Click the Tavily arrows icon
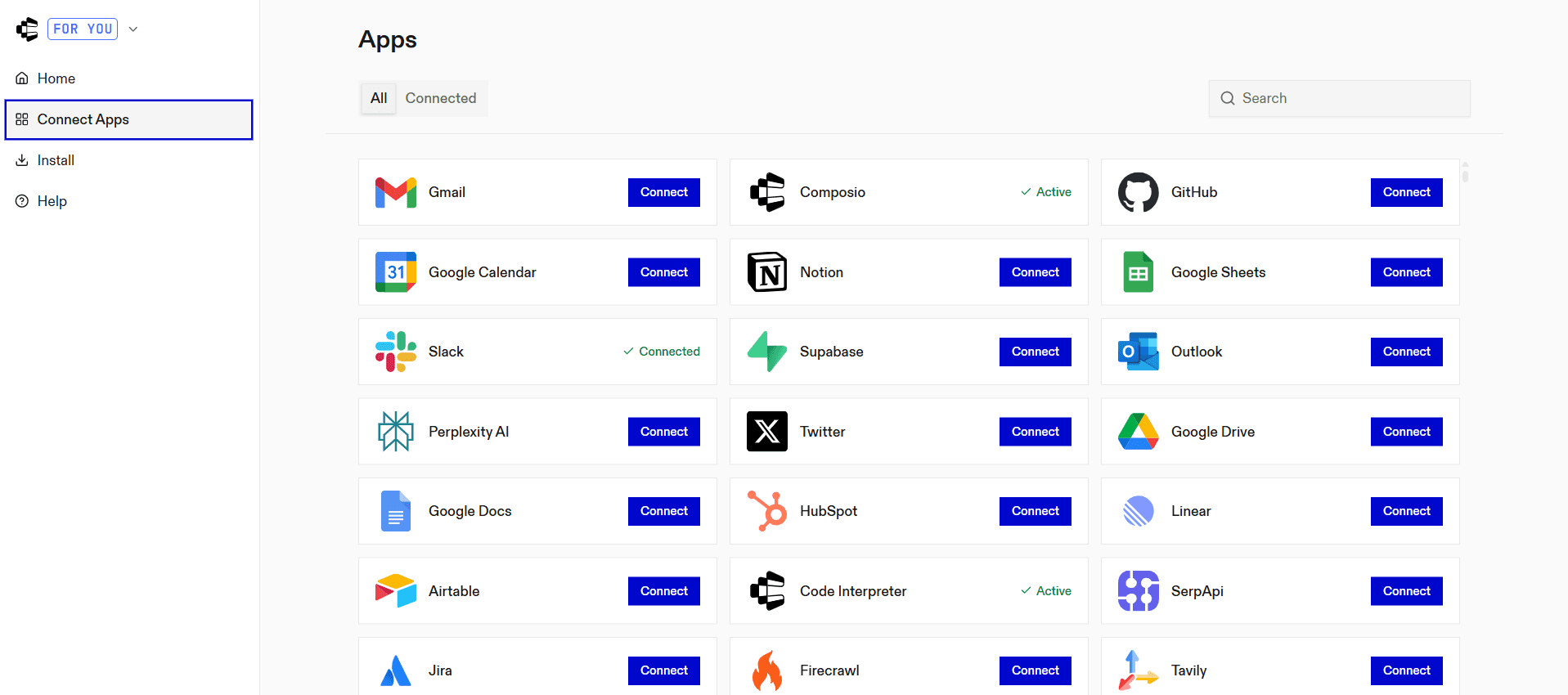 [x=1139, y=670]
